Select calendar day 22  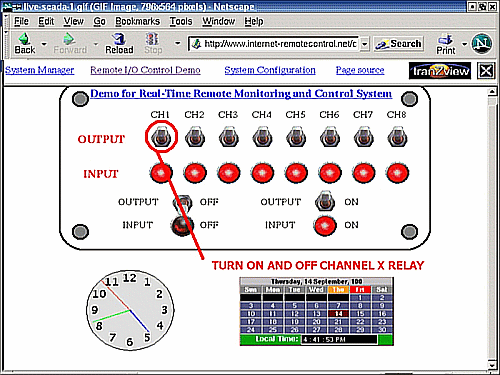(x=360, y=322)
